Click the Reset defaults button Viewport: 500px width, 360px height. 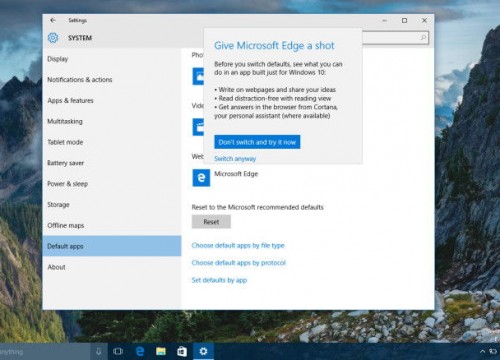pos(211,222)
